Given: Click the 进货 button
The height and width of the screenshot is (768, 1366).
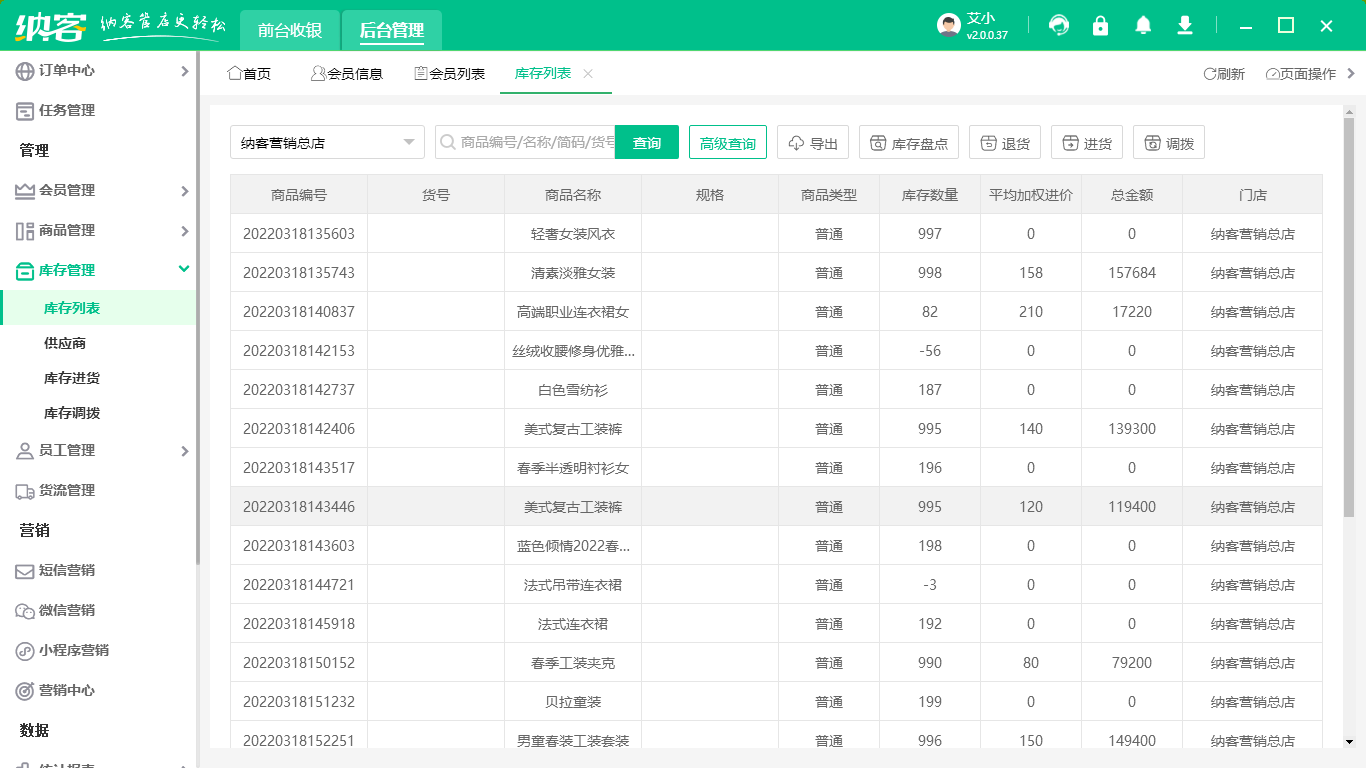Looking at the screenshot, I should pos(1087,143).
